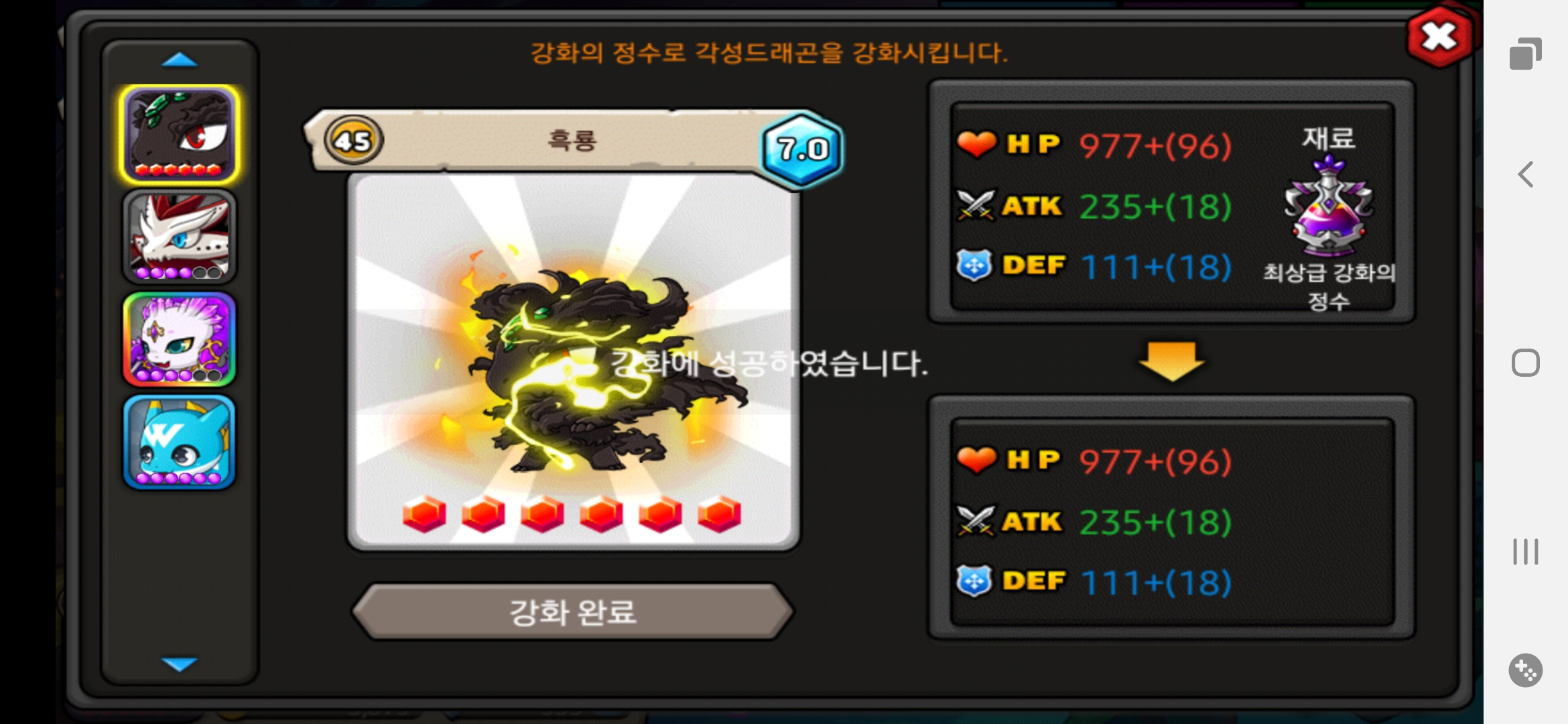Select the blue dragon portrait

[x=180, y=442]
